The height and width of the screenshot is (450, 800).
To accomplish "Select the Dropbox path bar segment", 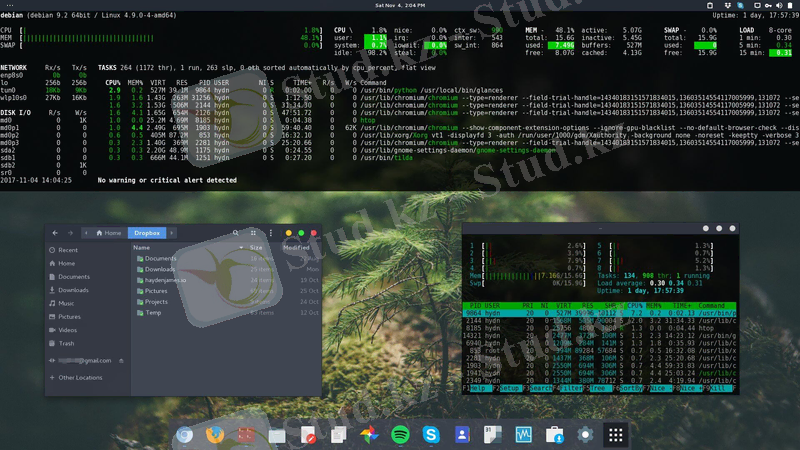I will tap(147, 233).
